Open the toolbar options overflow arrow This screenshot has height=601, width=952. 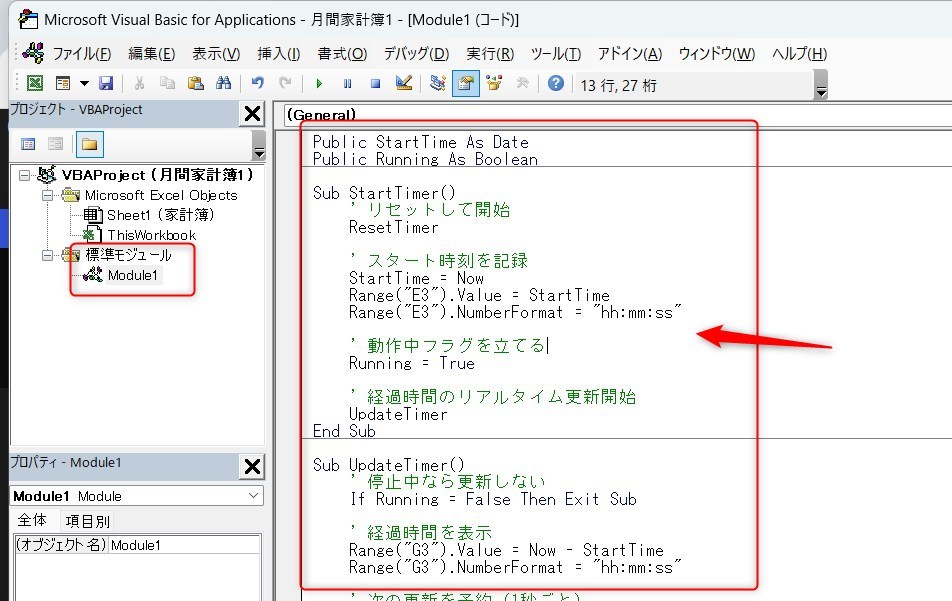point(821,85)
